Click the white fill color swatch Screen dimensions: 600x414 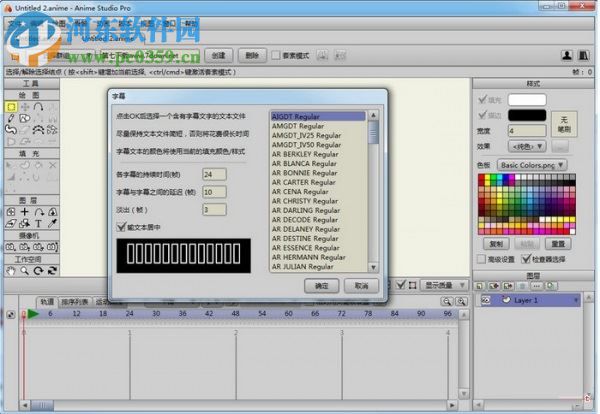(x=527, y=100)
